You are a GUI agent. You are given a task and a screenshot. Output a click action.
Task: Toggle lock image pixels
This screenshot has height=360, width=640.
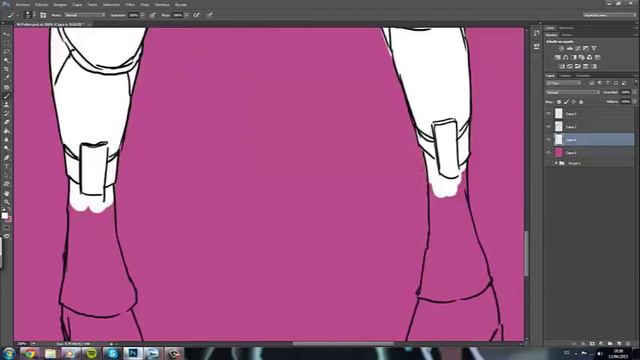click(x=566, y=102)
